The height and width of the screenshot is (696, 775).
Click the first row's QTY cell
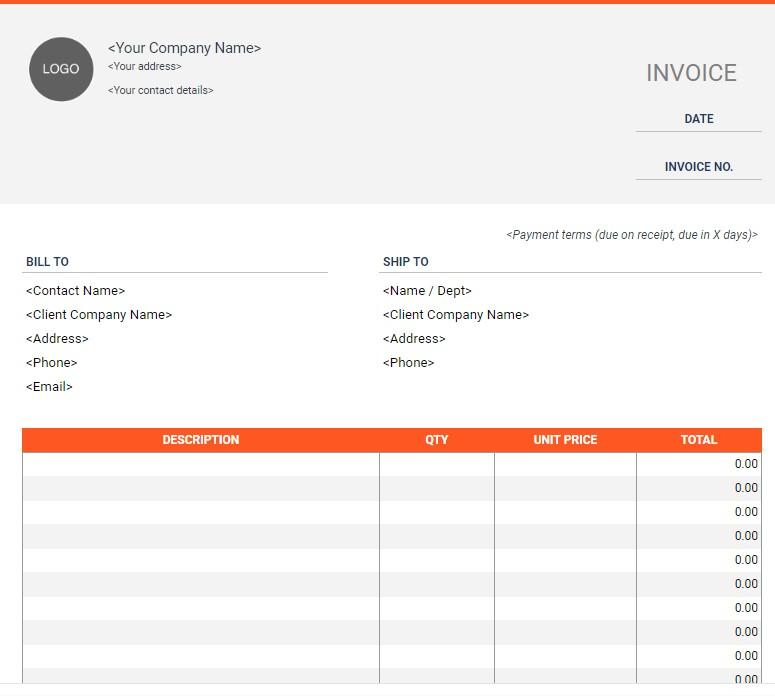coord(437,464)
